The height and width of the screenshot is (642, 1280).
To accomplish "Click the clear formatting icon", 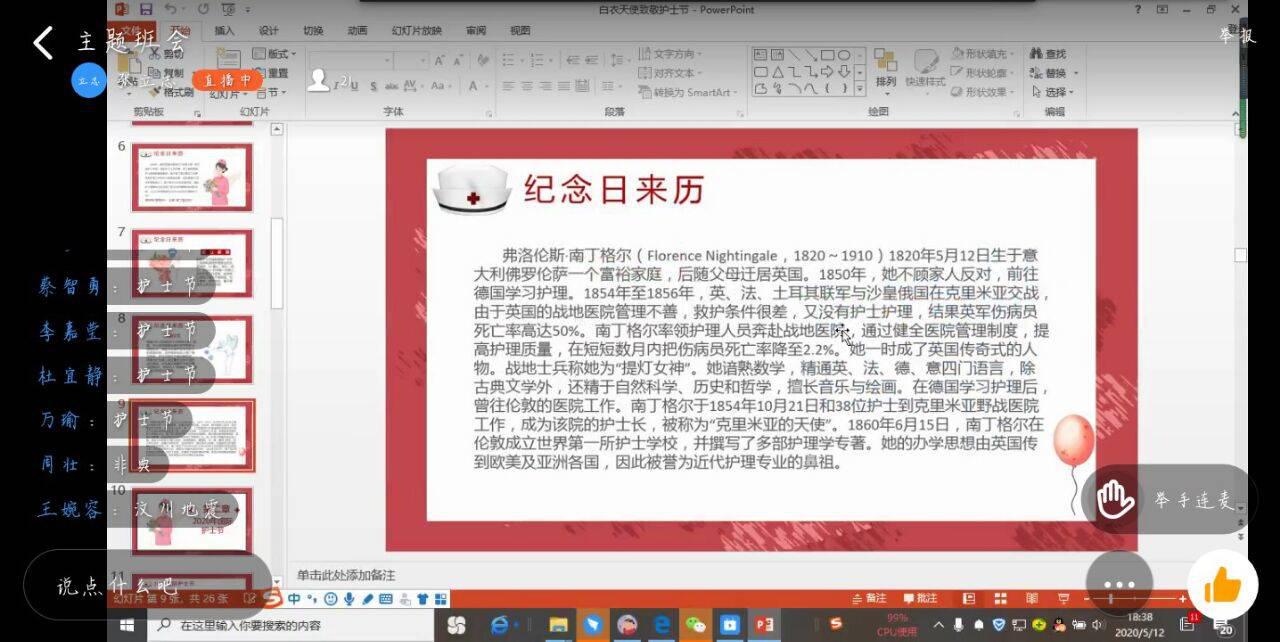I will coord(484,61).
